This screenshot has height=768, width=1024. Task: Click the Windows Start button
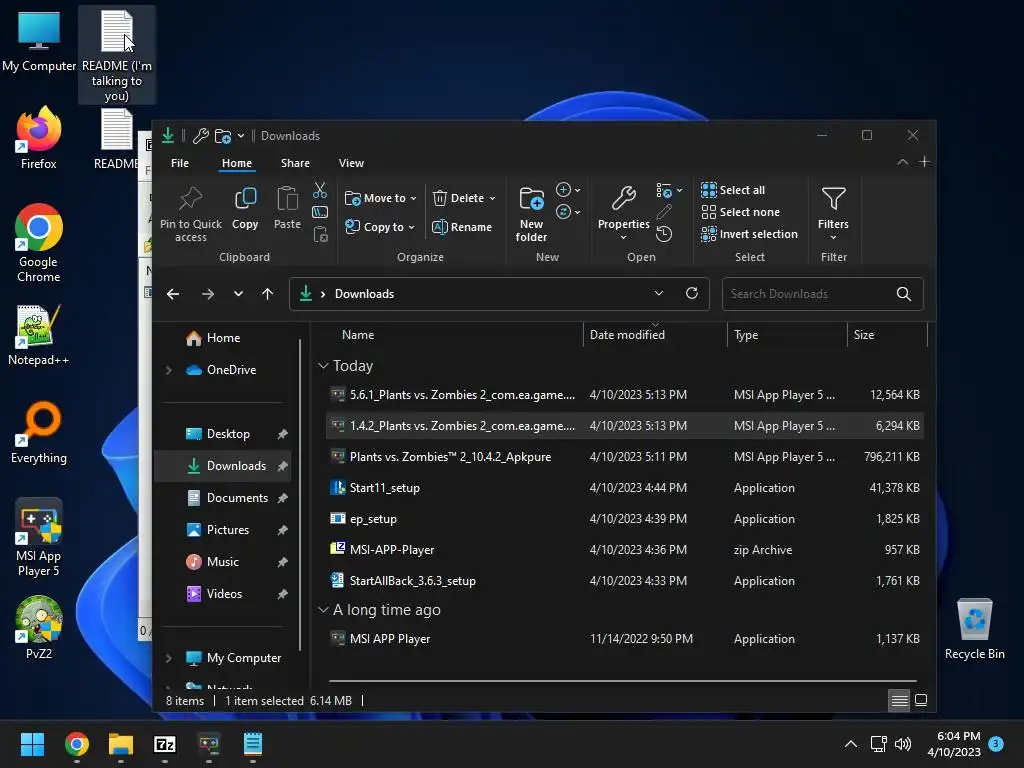pos(33,744)
